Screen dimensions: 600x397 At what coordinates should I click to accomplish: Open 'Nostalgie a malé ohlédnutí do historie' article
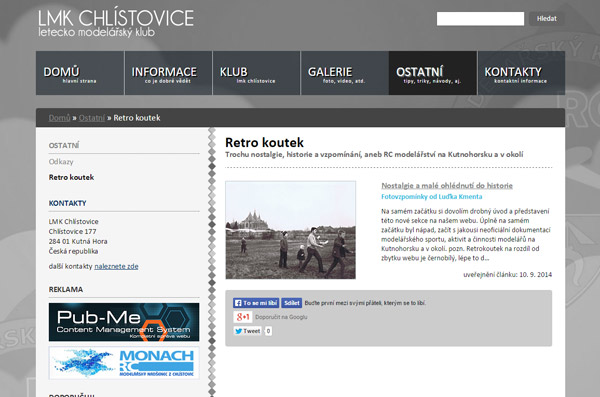[447, 186]
